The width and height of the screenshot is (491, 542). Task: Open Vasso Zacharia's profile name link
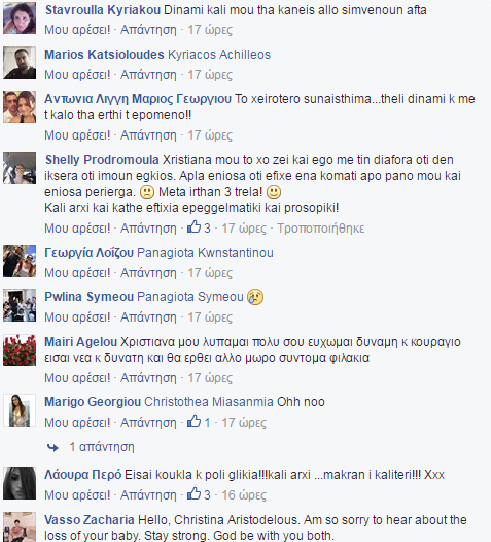pos(90,520)
